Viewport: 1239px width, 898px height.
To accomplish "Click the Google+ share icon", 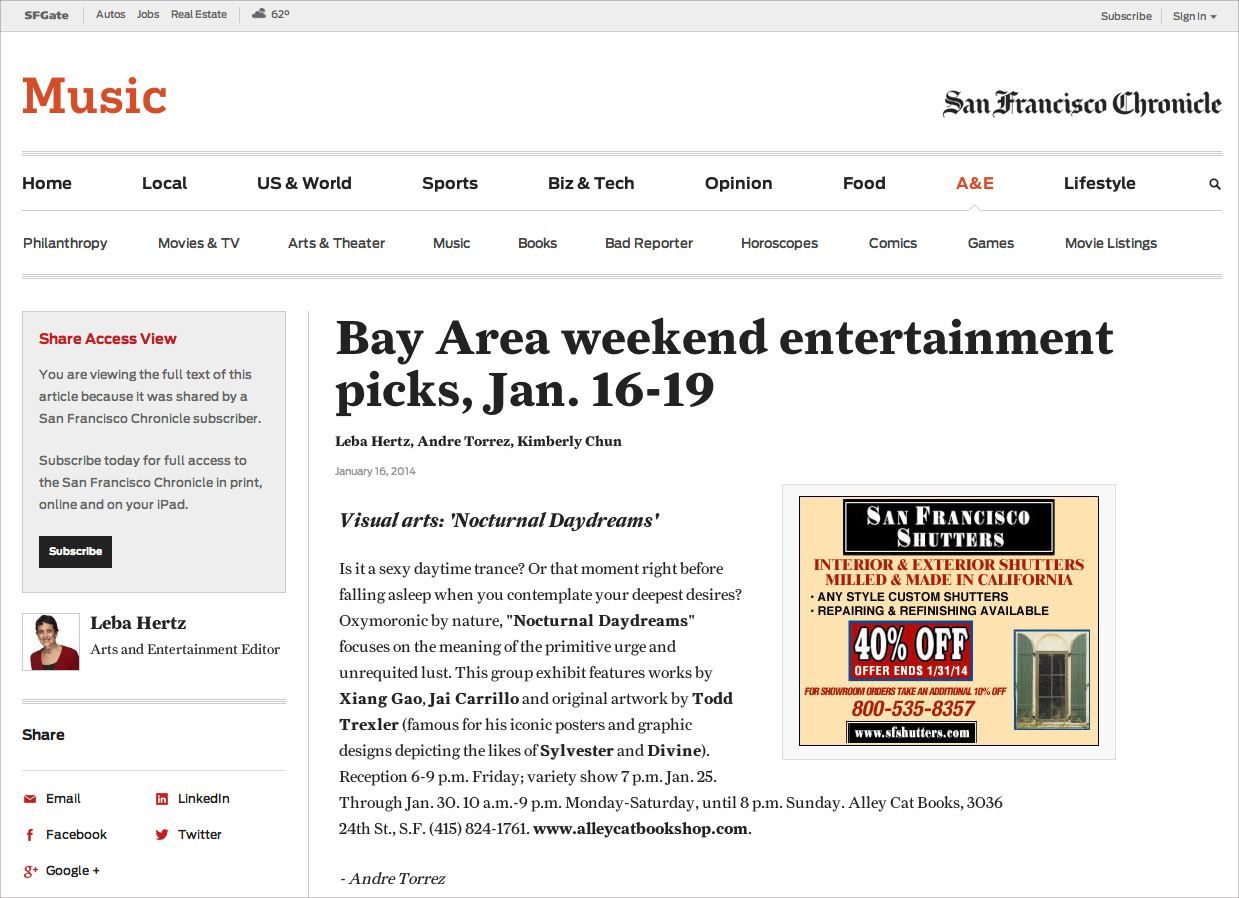I will (31, 871).
